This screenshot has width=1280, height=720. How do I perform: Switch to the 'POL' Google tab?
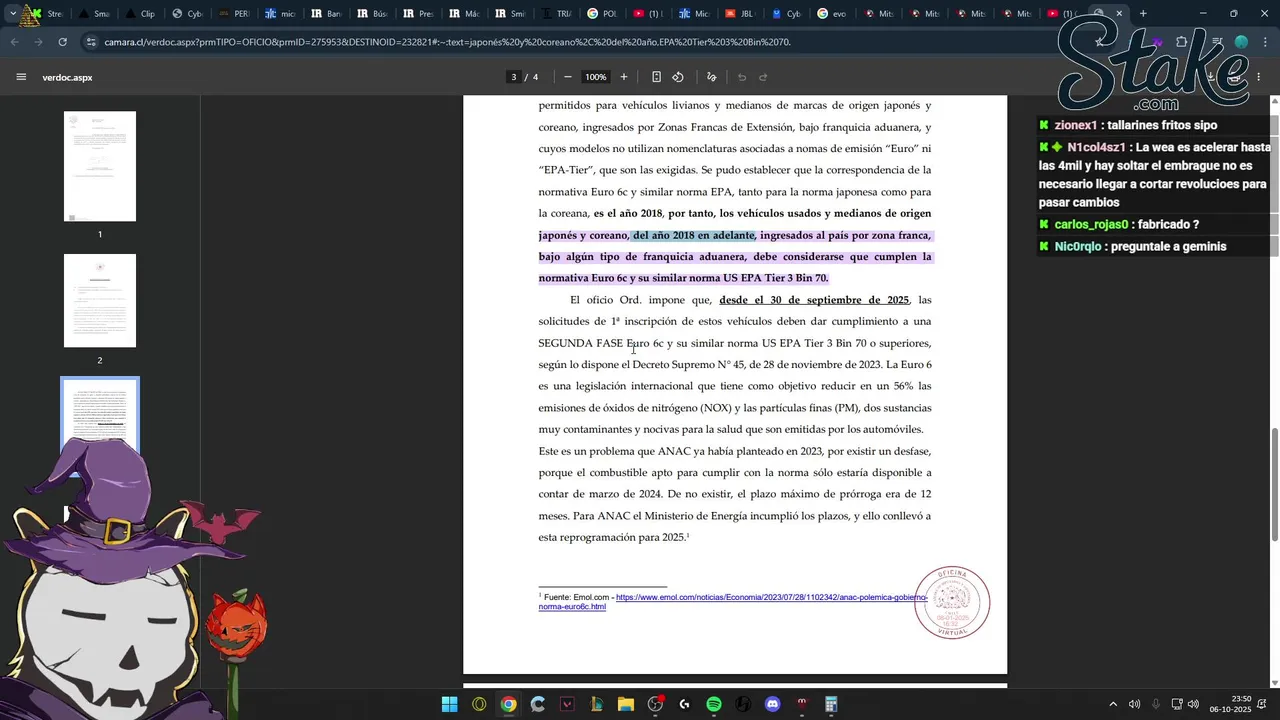coord(601,14)
